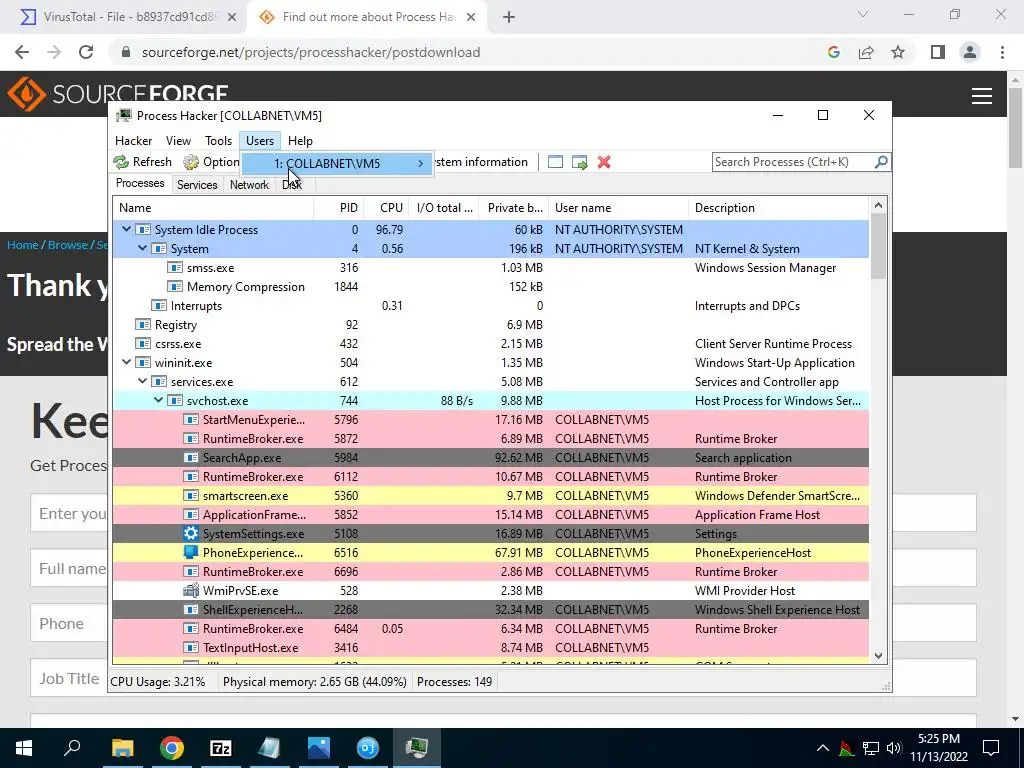Viewport: 1024px width, 768px height.
Task: Click the find window toolbar icon
Action: tap(555, 162)
